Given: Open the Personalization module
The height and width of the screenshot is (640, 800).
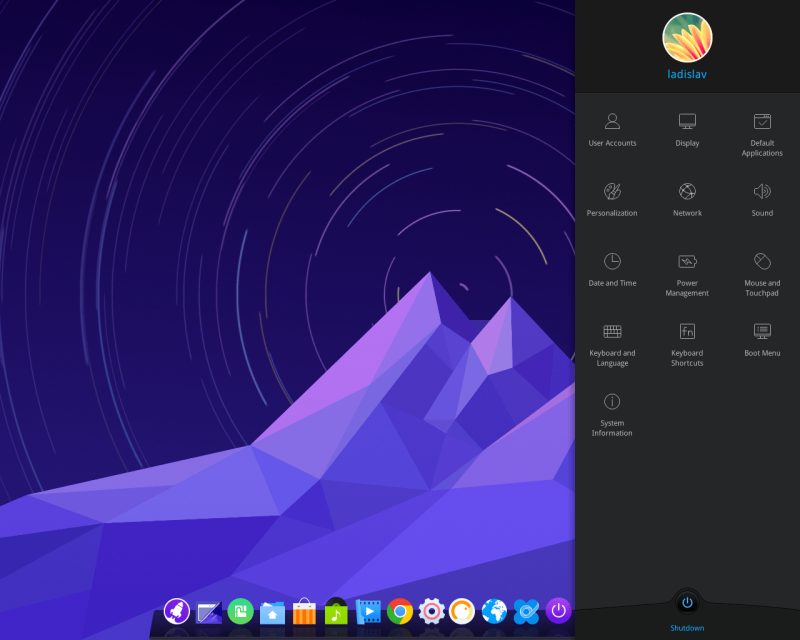Looking at the screenshot, I should coord(612,200).
